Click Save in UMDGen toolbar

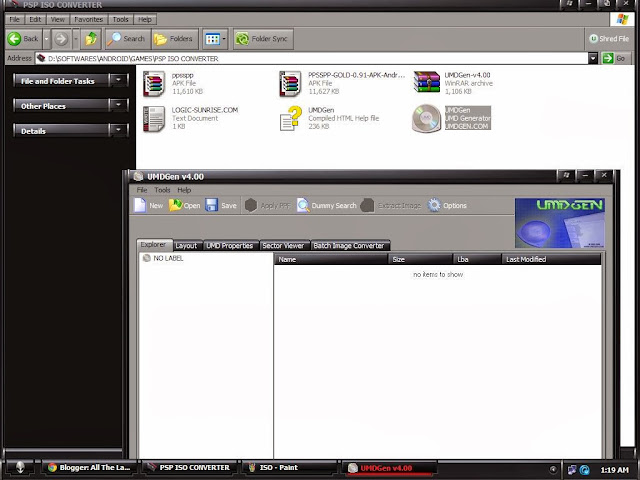click(221, 205)
